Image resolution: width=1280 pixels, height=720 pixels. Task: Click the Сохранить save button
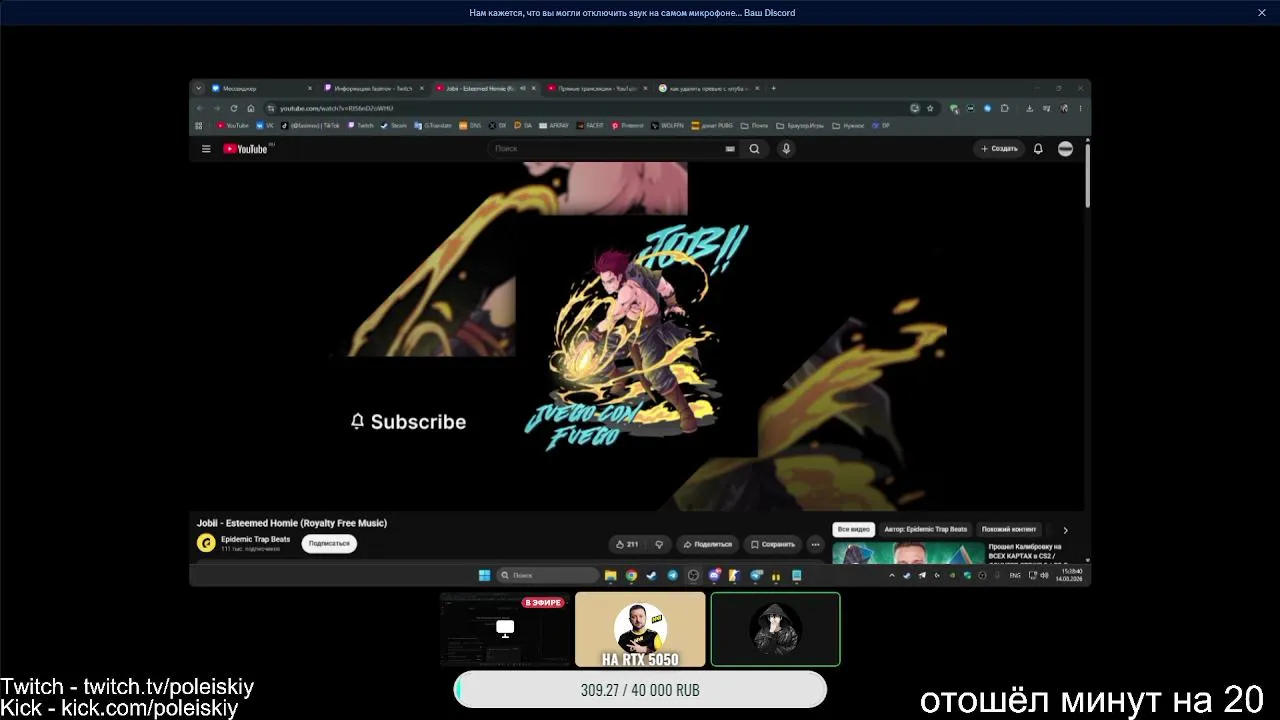tap(773, 544)
